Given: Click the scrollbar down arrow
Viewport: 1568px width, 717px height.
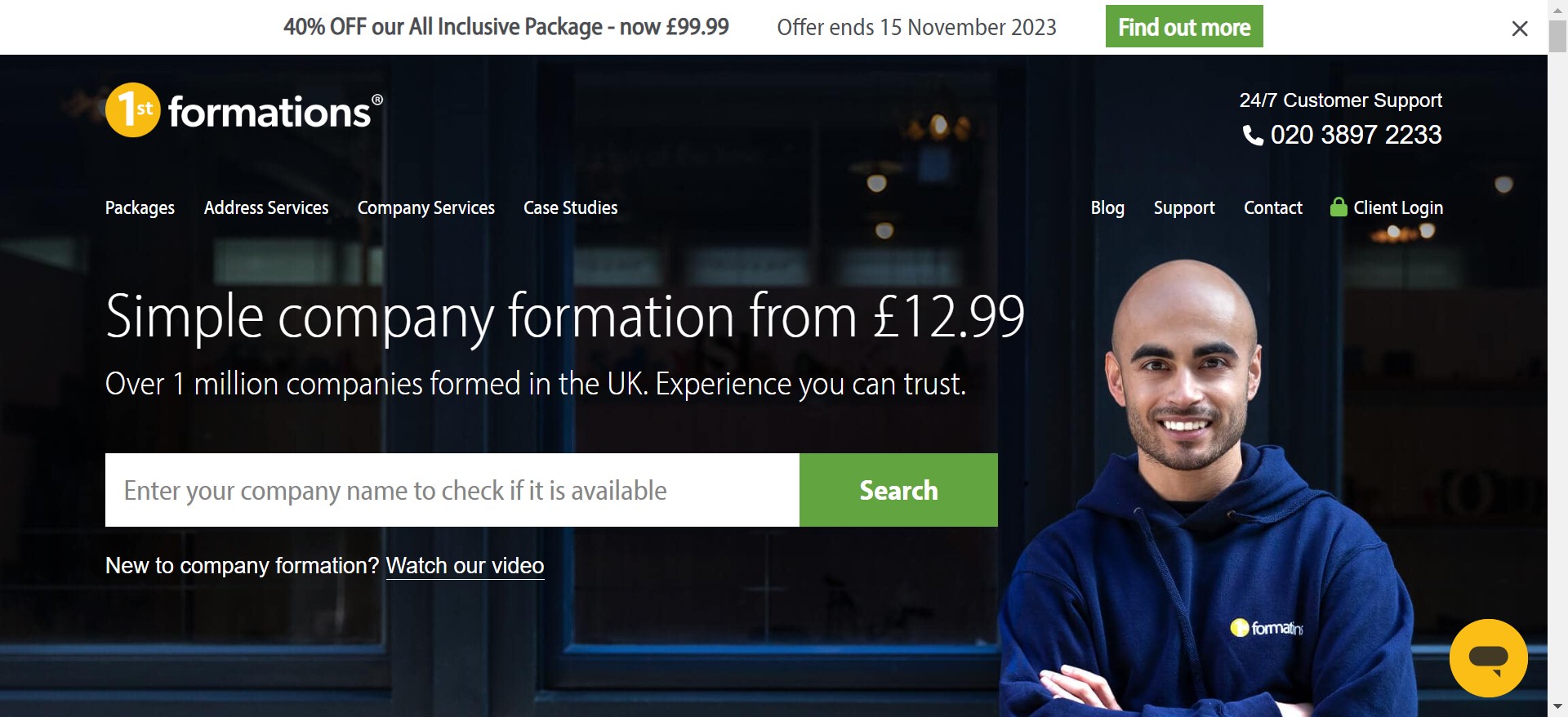Looking at the screenshot, I should pos(1557,706).
